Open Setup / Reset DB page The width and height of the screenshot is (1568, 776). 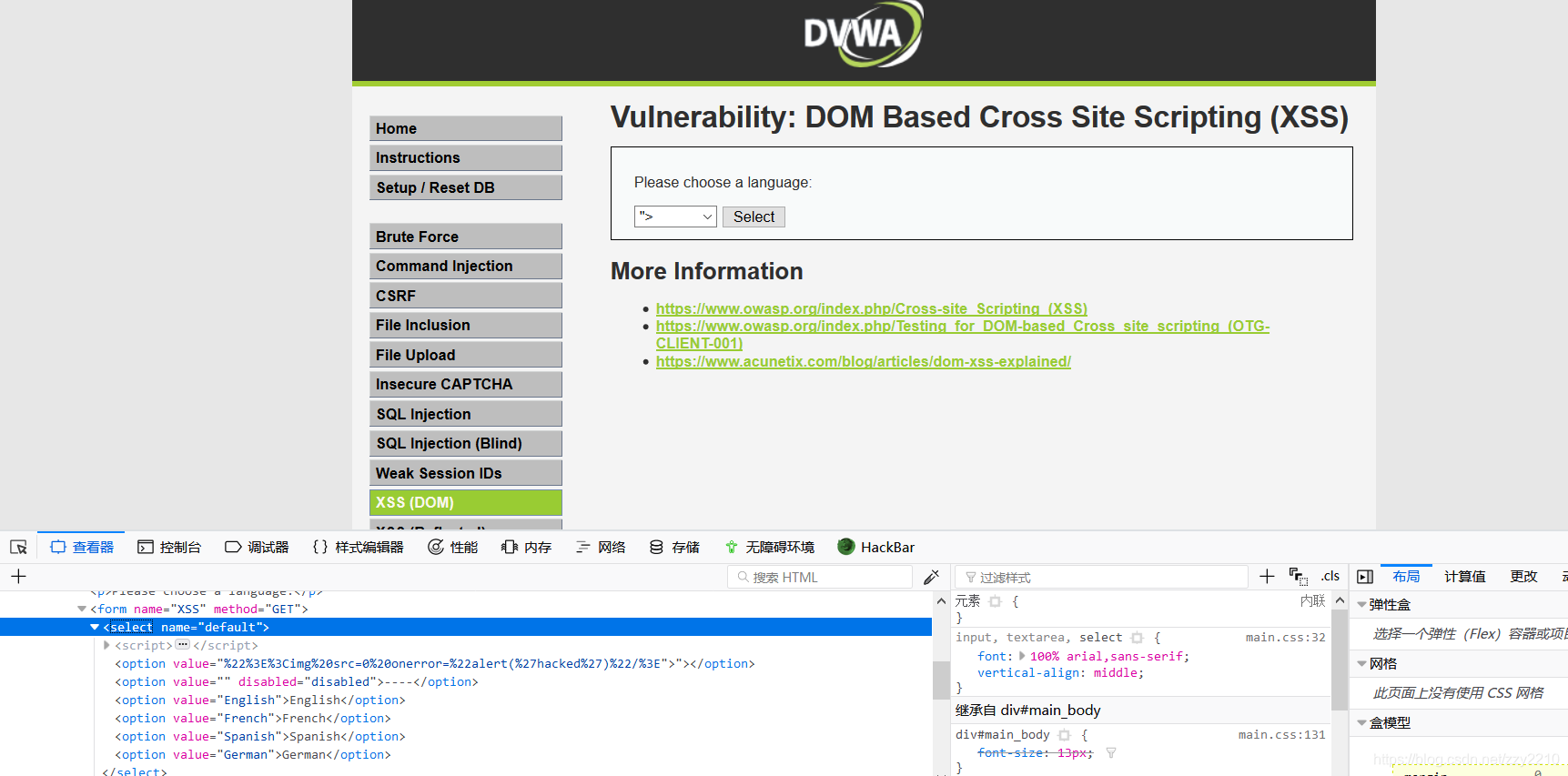tap(466, 187)
